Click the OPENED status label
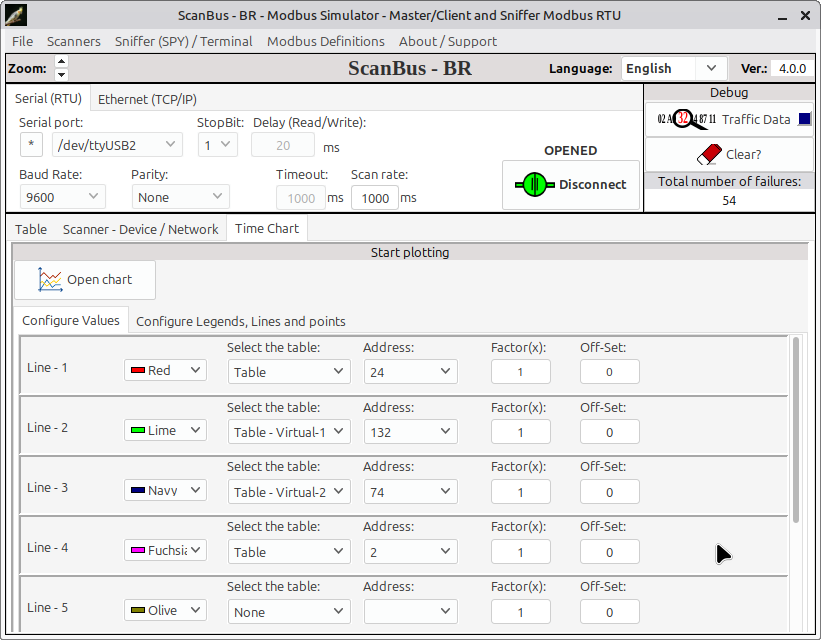This screenshot has height=640, width=821. (x=570, y=150)
